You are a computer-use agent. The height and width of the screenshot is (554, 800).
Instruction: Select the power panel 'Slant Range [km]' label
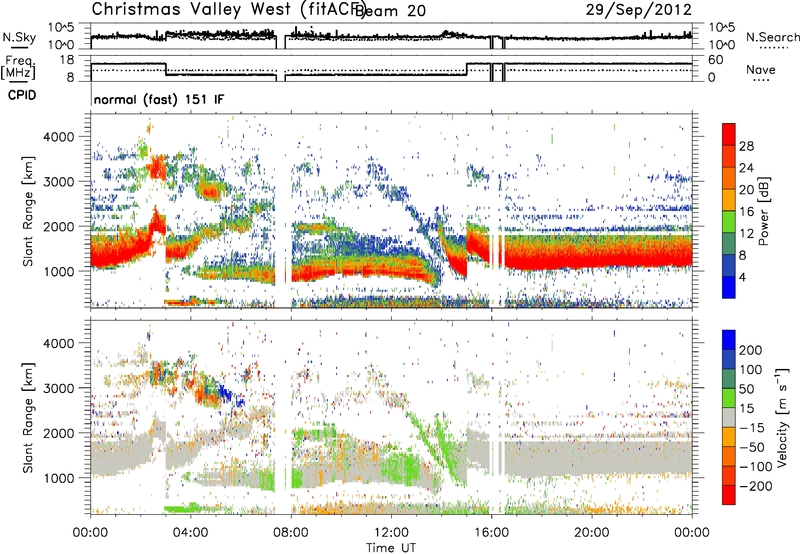pyautogui.click(x=28, y=211)
